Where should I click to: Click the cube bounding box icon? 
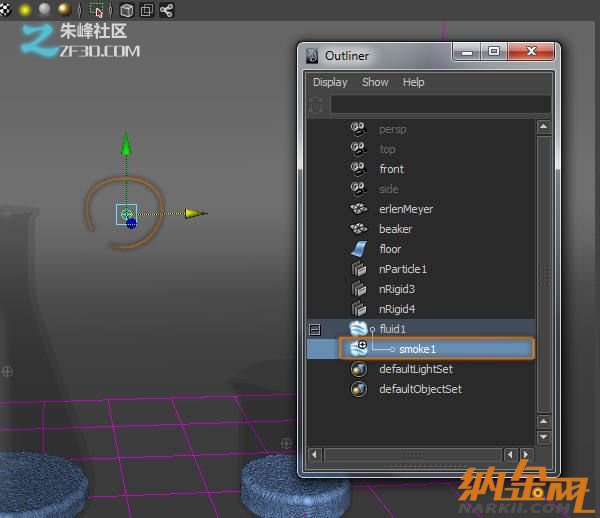(x=127, y=10)
